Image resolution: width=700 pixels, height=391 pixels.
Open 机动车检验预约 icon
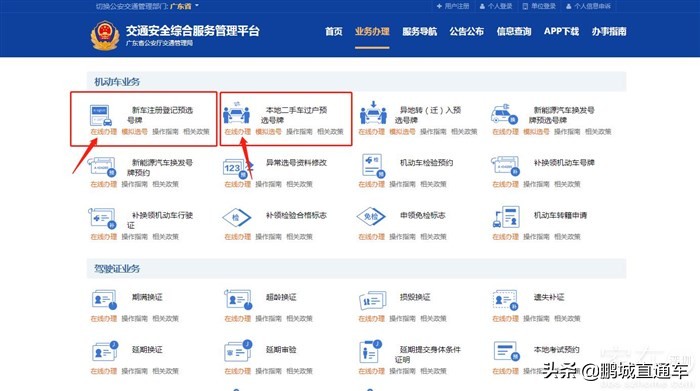pos(374,166)
